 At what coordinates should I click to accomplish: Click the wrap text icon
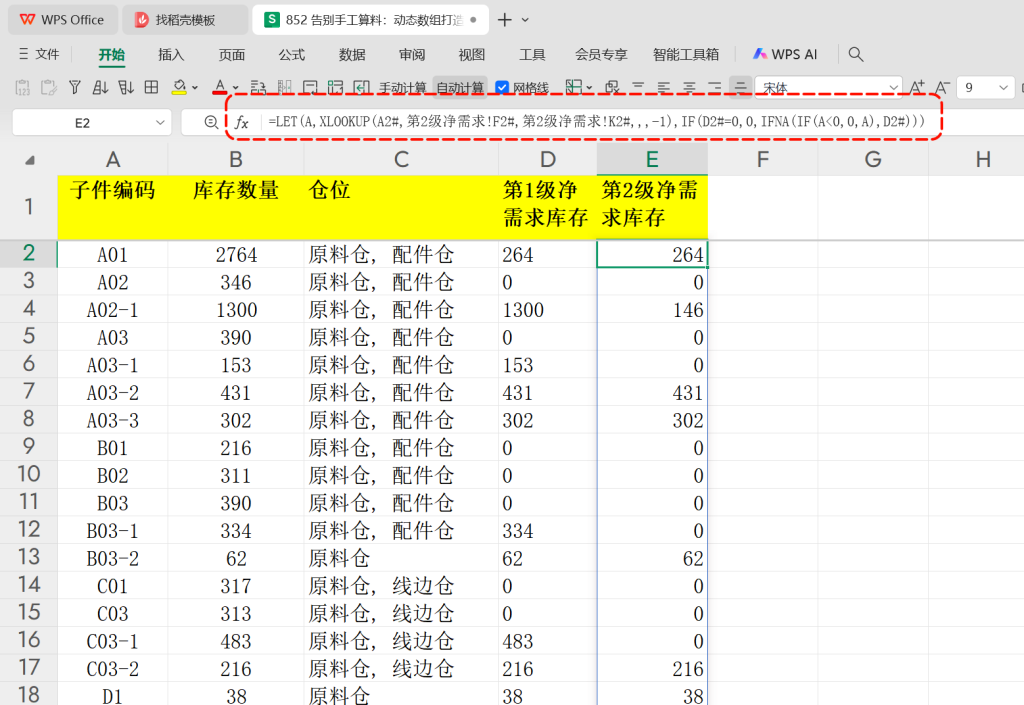coord(310,87)
